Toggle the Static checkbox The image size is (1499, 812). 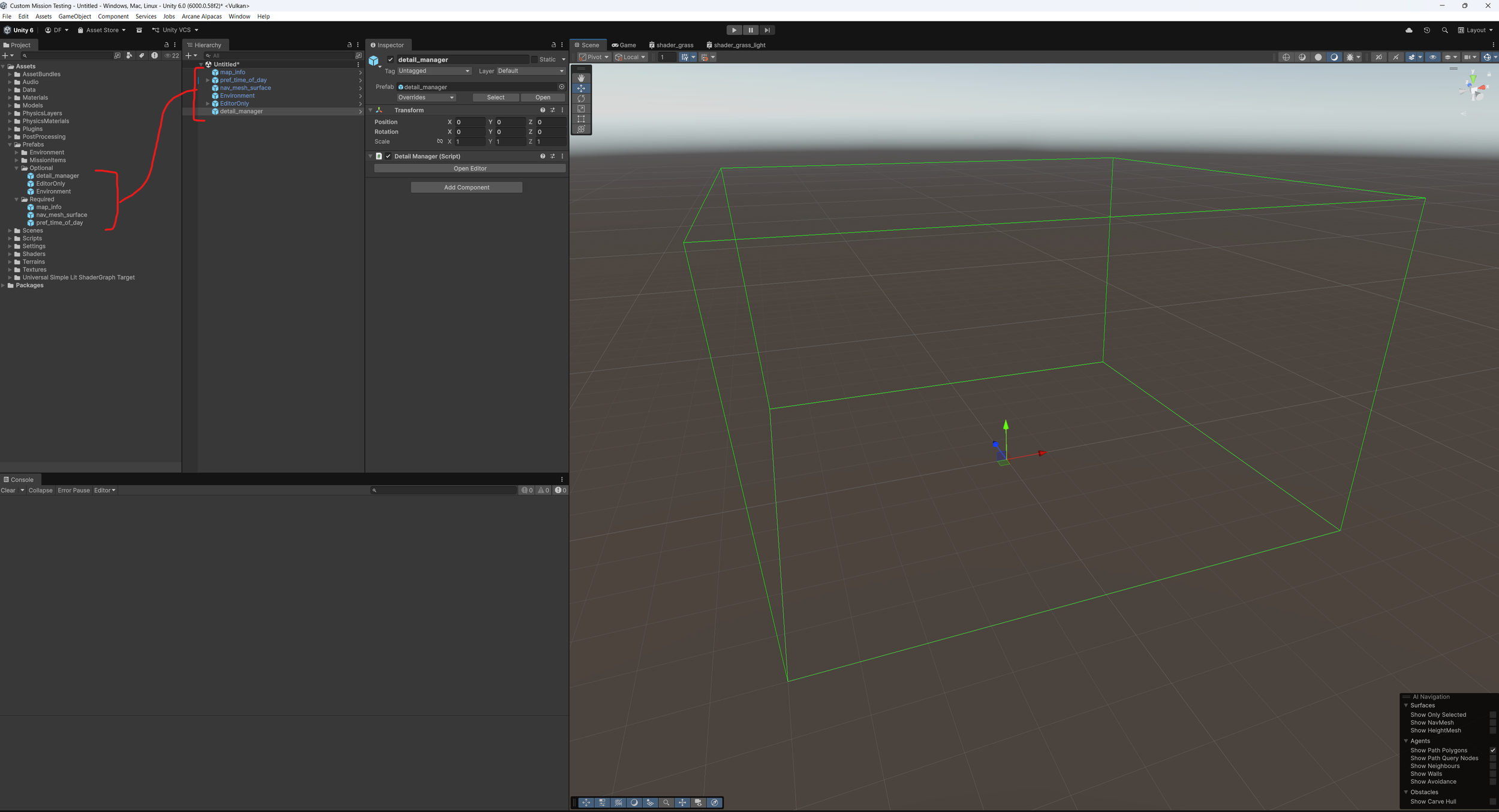[x=534, y=59]
